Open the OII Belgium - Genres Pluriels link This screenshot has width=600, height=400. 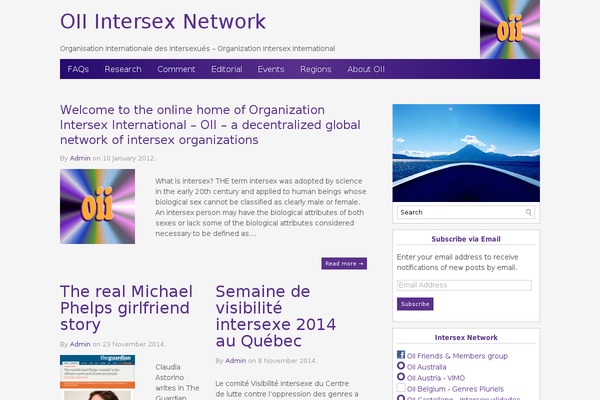coord(455,389)
